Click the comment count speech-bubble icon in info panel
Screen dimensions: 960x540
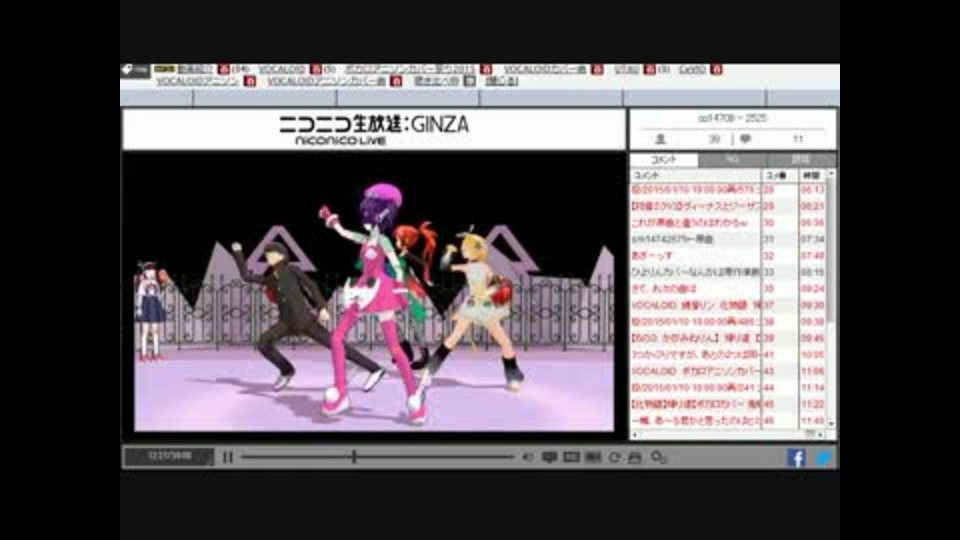[x=746, y=139]
